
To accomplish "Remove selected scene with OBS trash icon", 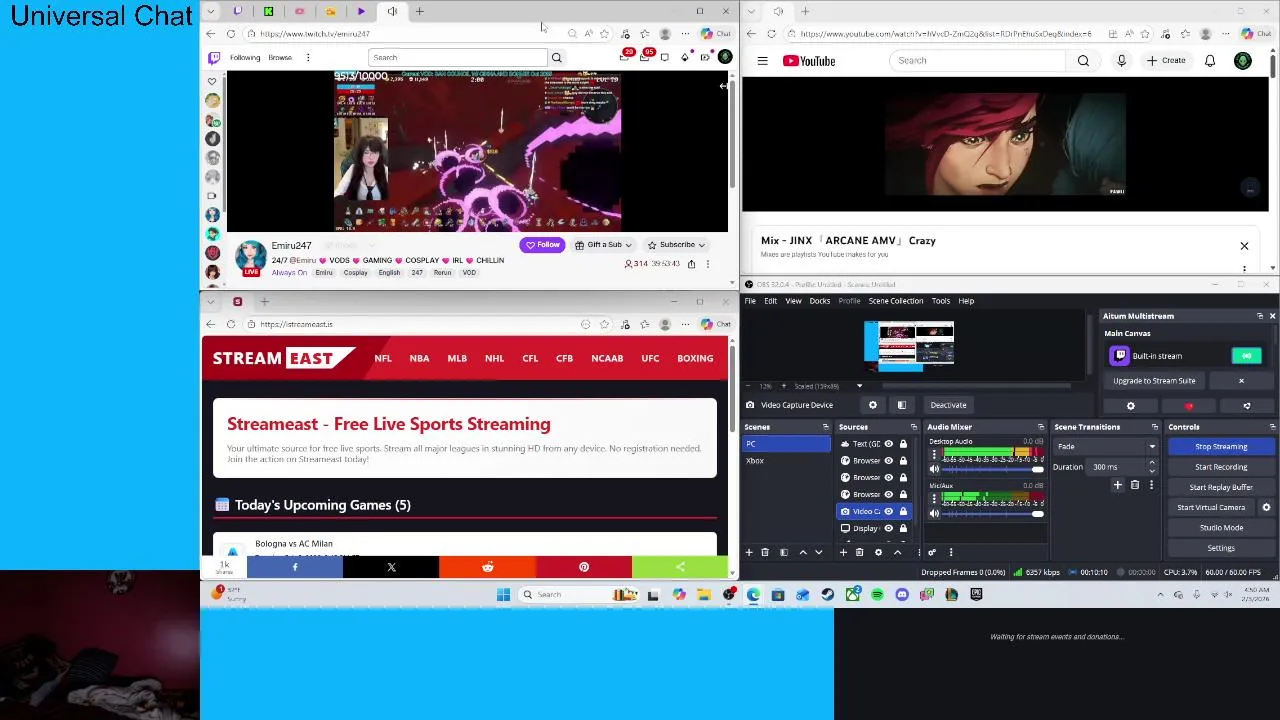I will pos(765,552).
